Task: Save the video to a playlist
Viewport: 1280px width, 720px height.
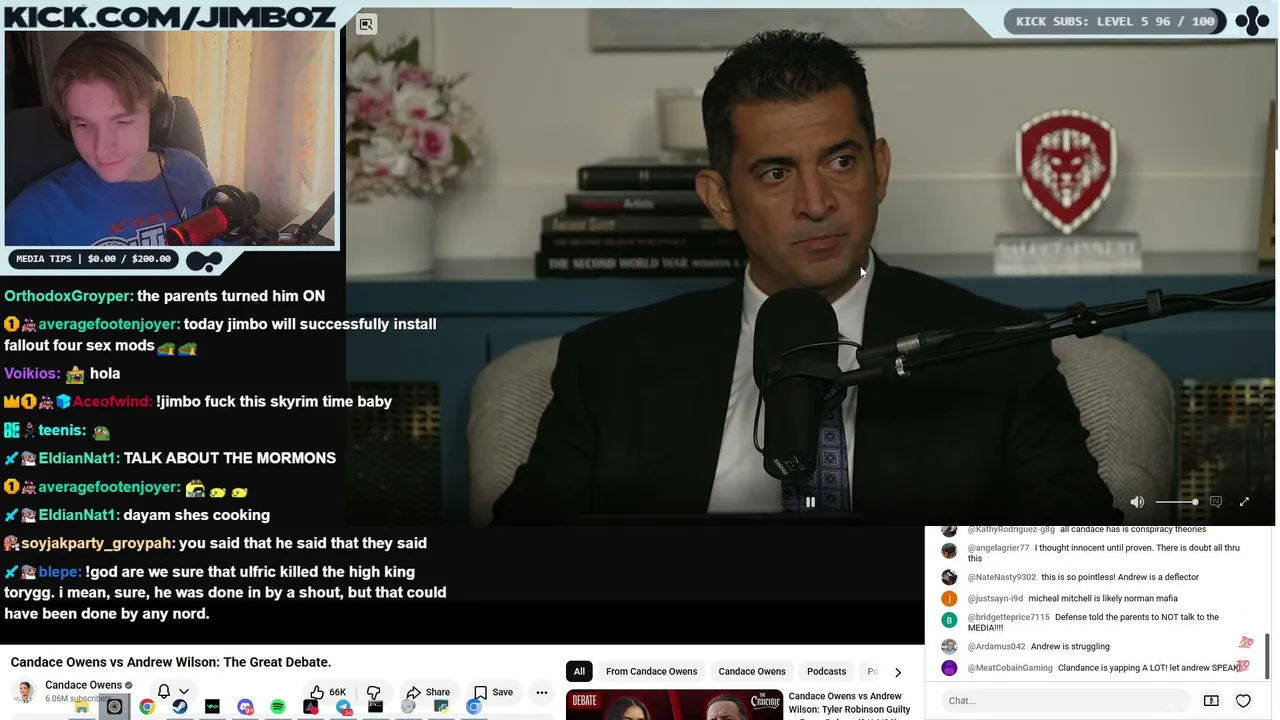Action: pos(493,692)
